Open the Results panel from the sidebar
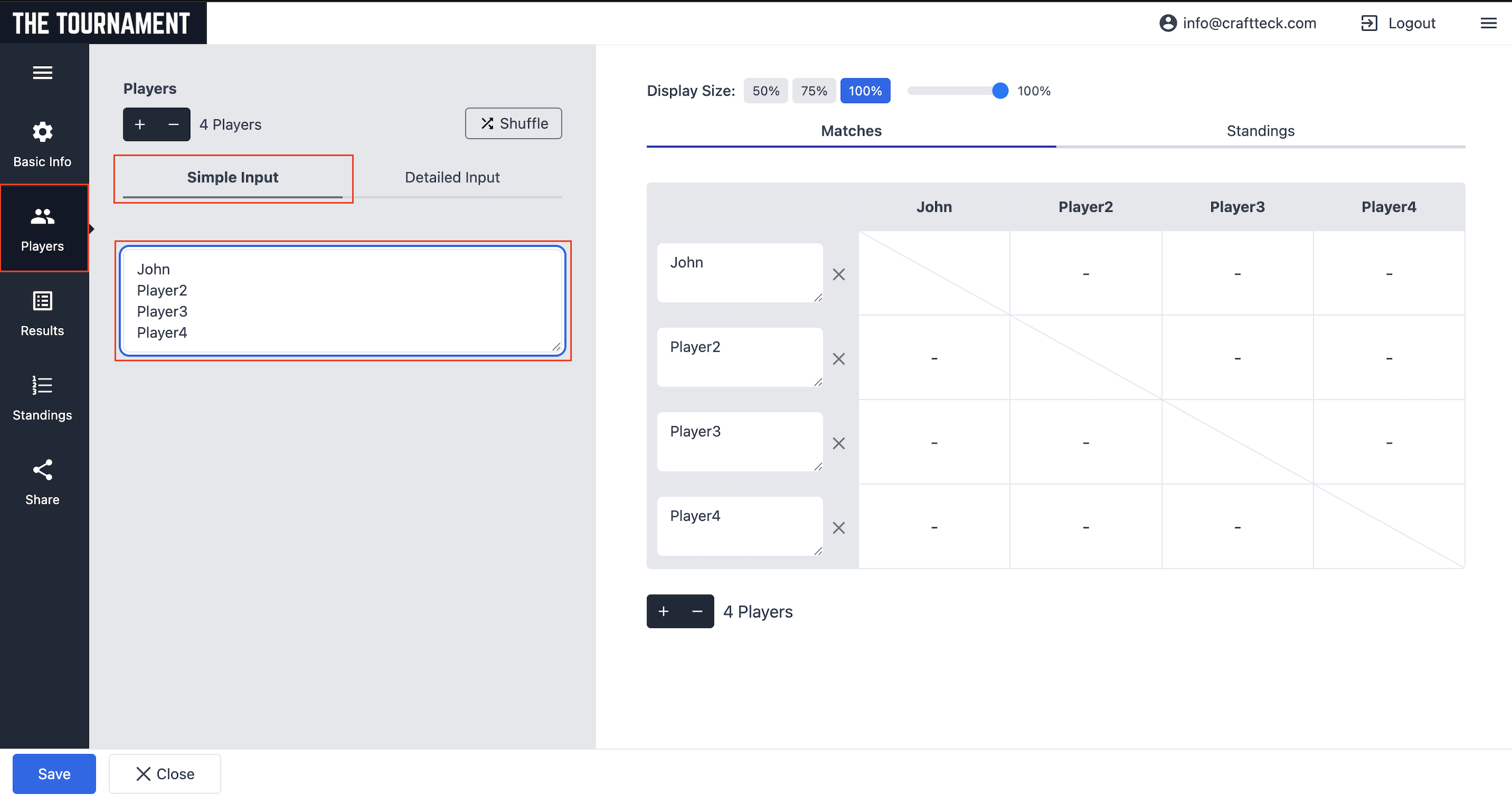The width and height of the screenshot is (1512, 795). pyautogui.click(x=42, y=313)
